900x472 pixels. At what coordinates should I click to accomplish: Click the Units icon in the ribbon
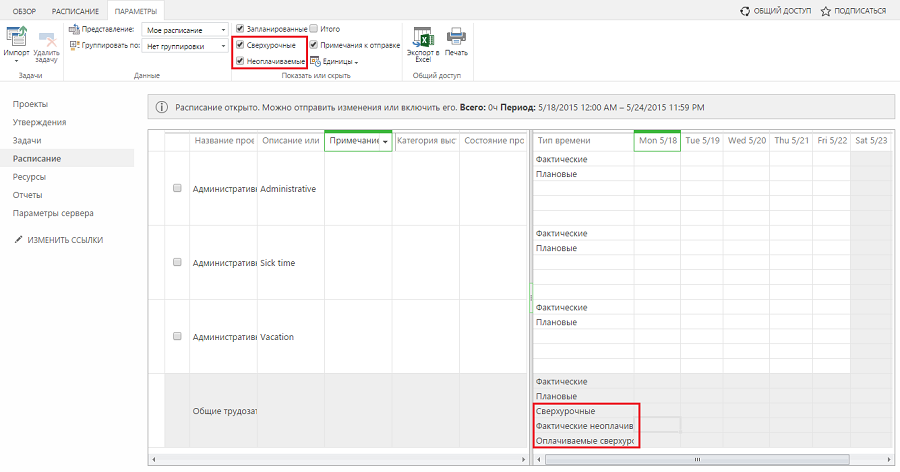click(x=315, y=61)
